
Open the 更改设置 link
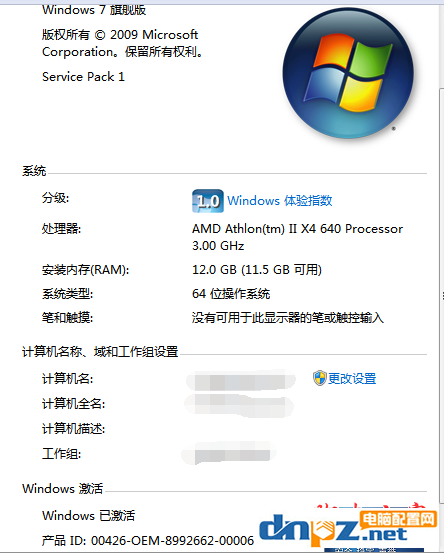click(352, 379)
